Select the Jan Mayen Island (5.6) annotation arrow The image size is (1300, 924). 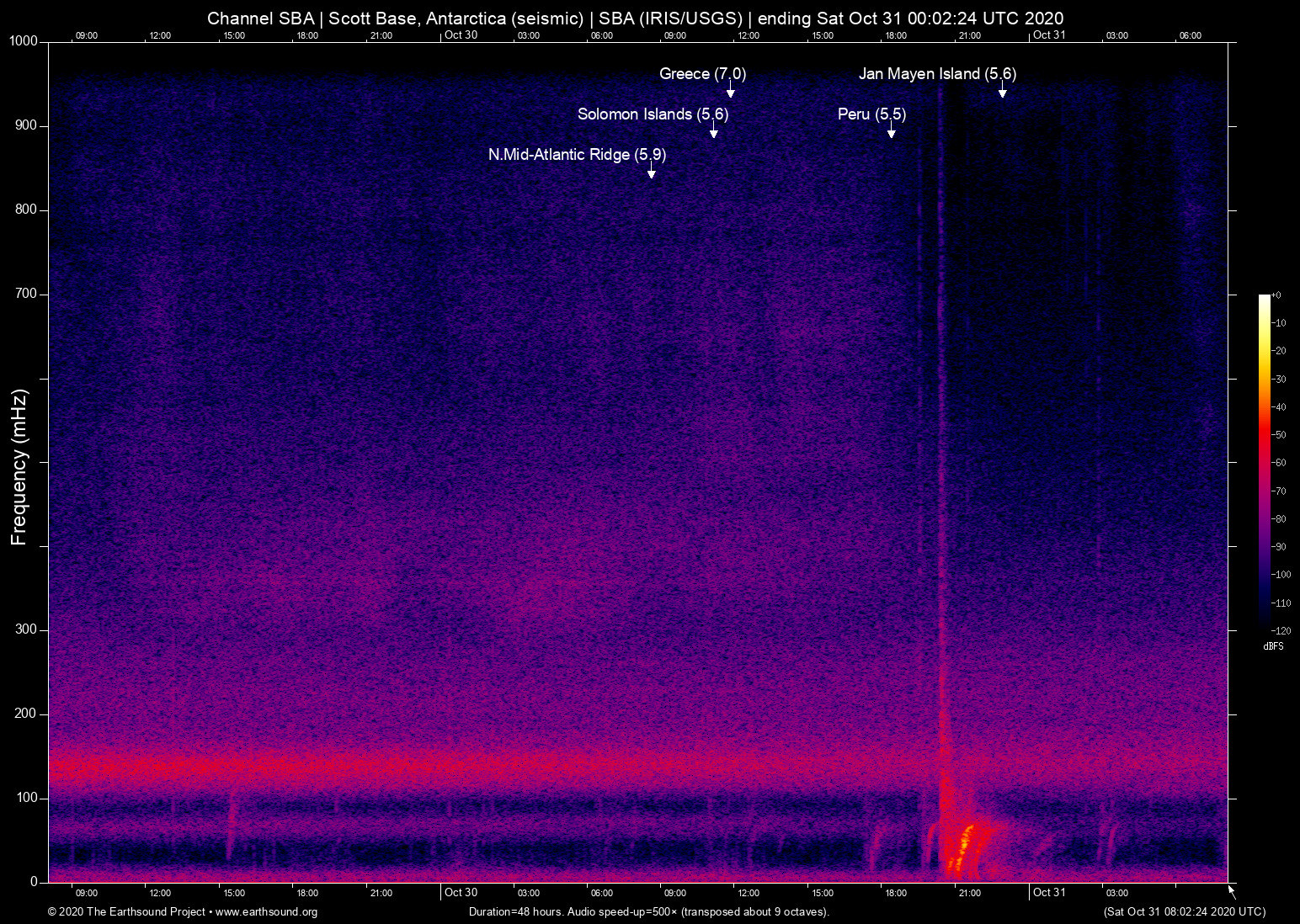point(1002,88)
